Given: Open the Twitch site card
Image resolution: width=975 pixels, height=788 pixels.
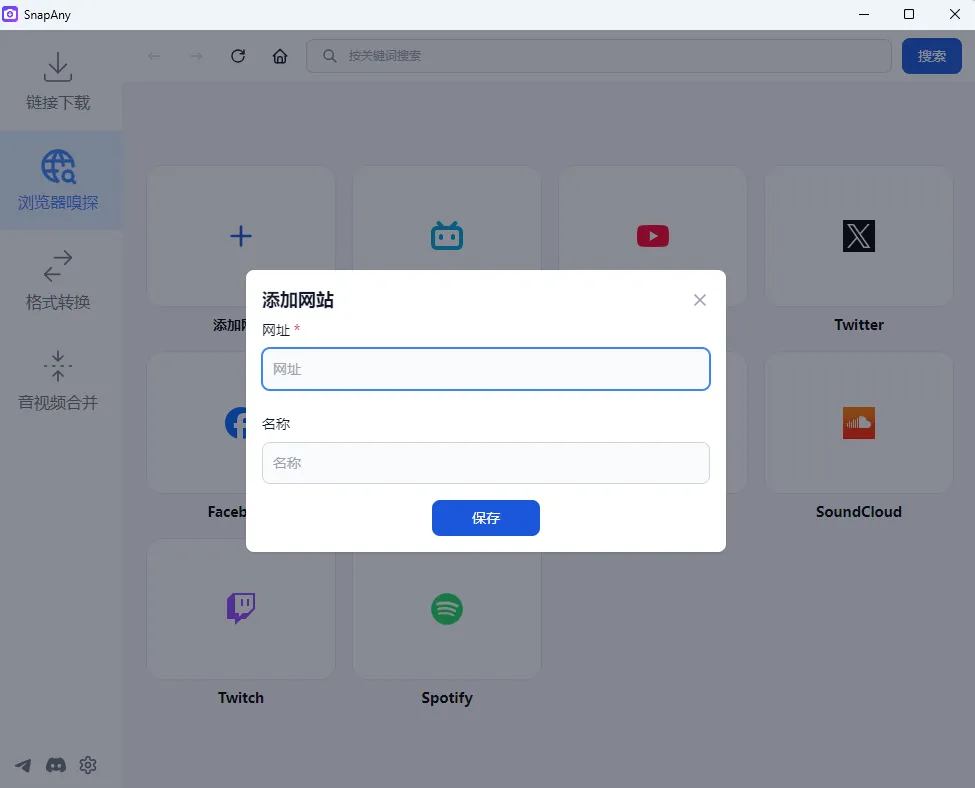Looking at the screenshot, I should 241,608.
